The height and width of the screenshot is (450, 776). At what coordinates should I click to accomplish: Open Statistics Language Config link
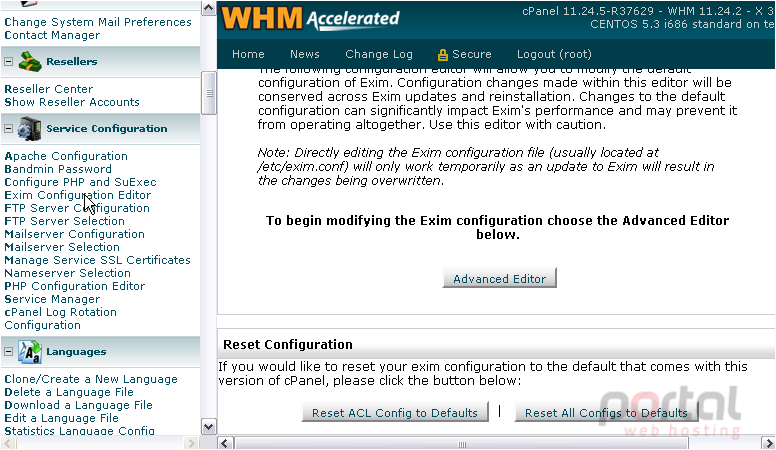click(79, 431)
